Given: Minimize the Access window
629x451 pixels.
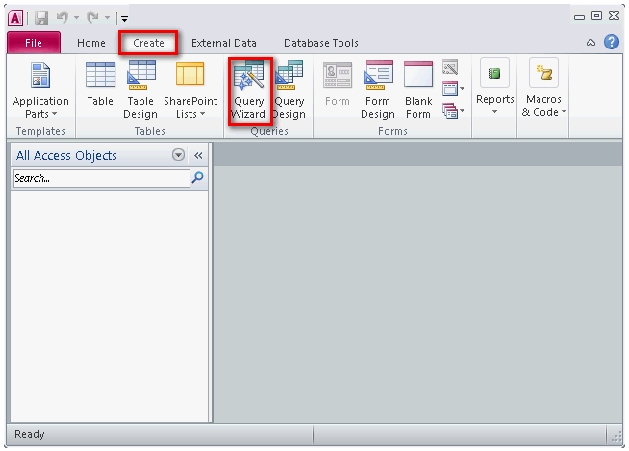Looking at the screenshot, I should tap(579, 17).
